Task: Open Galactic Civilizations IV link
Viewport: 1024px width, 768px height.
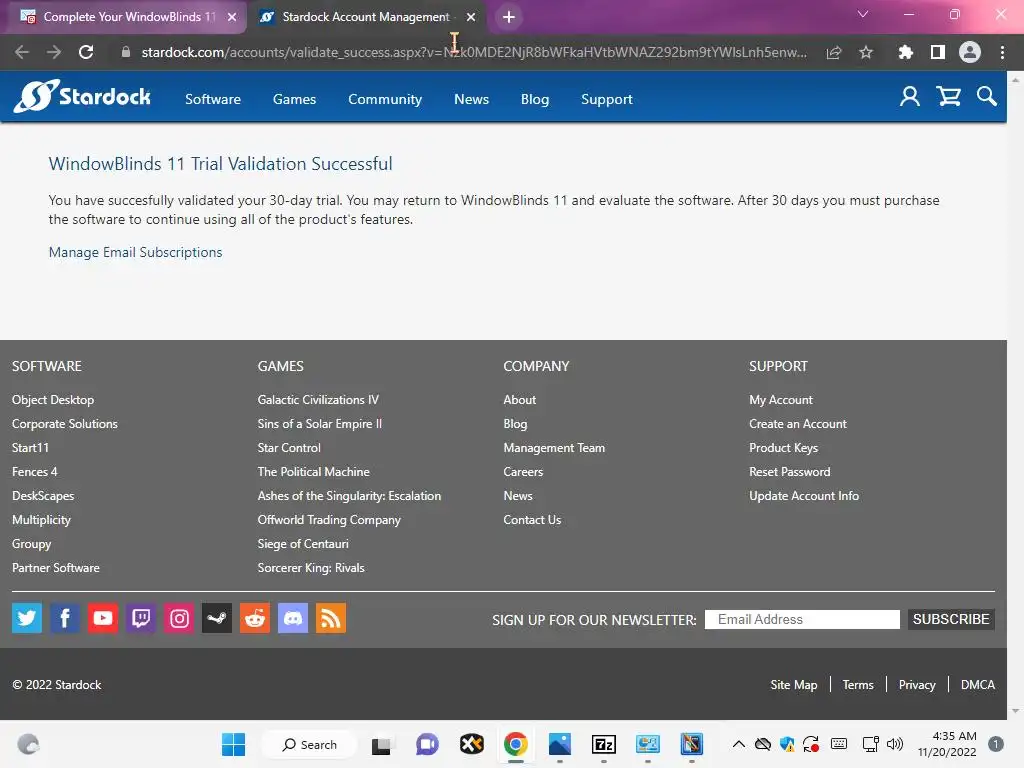Action: (318, 400)
